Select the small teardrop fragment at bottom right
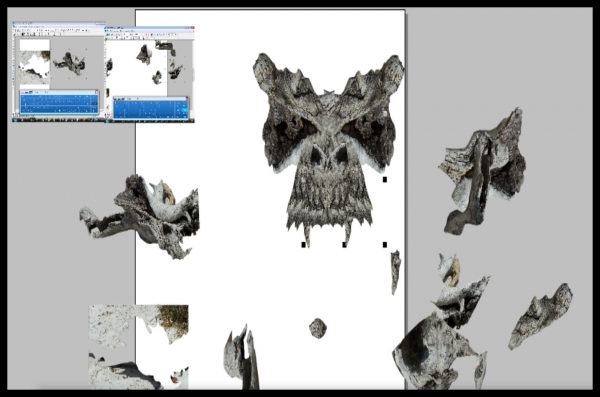The width and height of the screenshot is (600, 397). [x=480, y=371]
